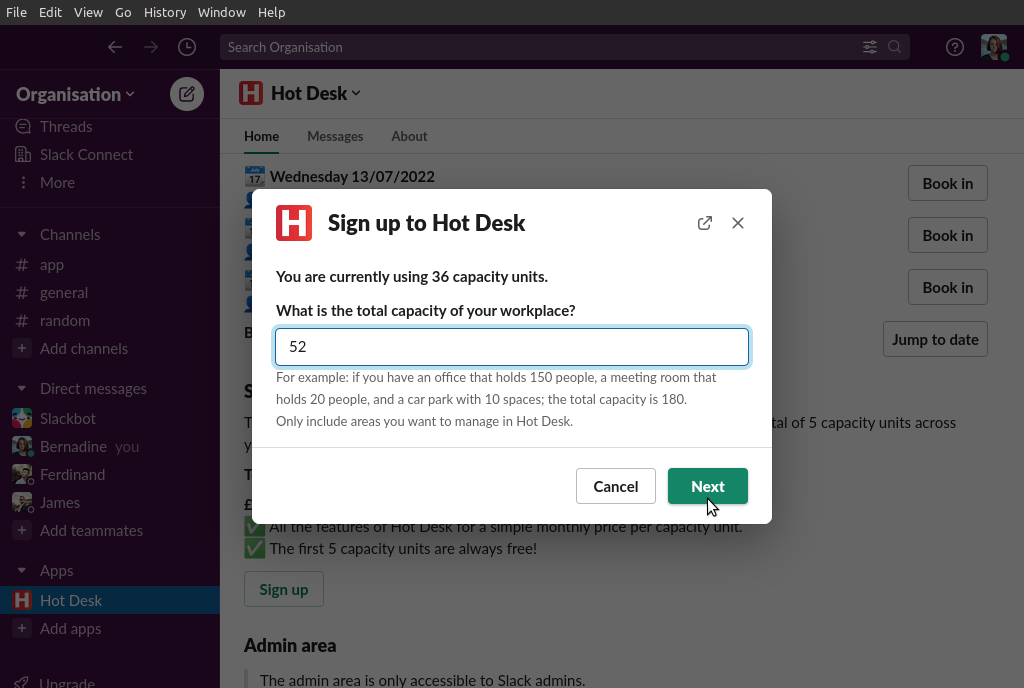
Task: Click Add apps
Action: pos(71,629)
